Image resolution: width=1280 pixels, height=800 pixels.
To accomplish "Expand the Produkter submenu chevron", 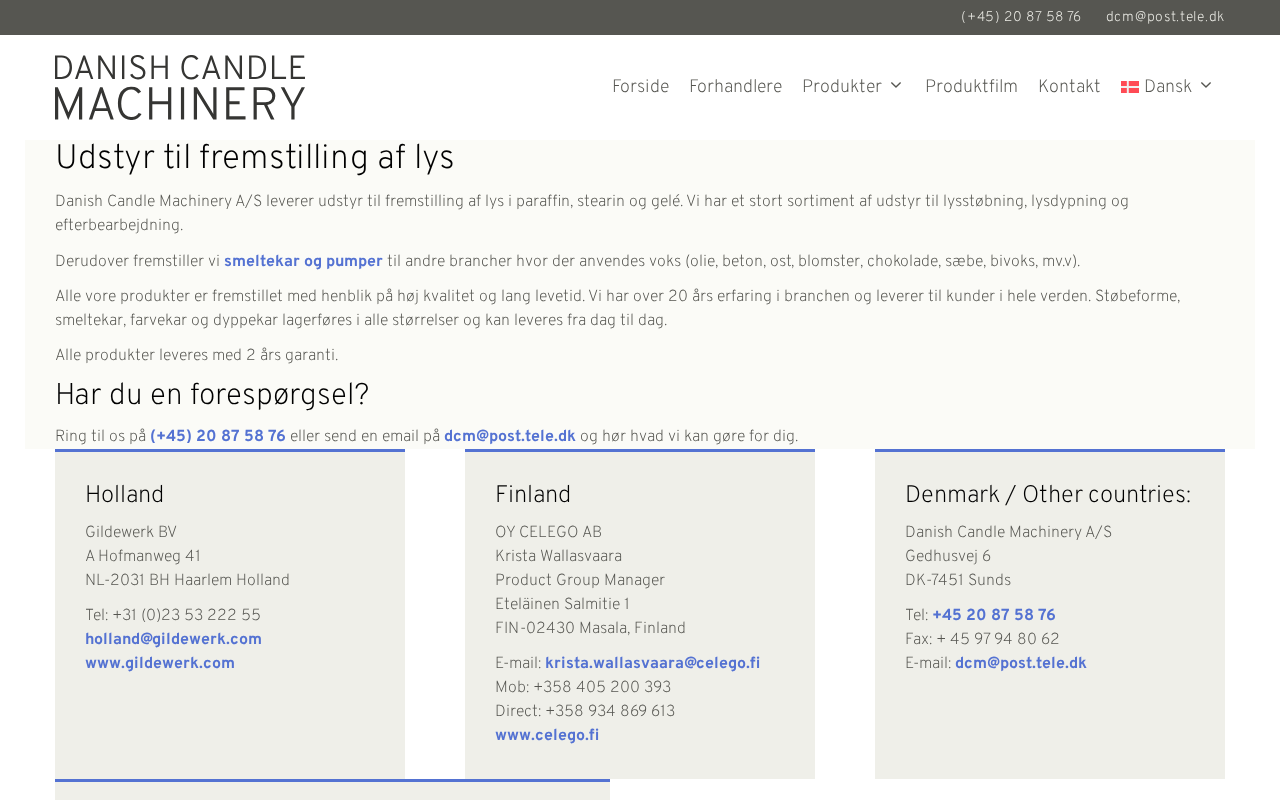I will [x=896, y=86].
